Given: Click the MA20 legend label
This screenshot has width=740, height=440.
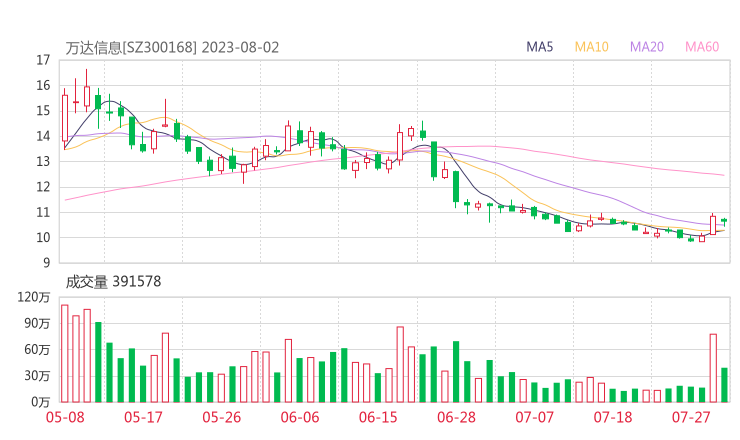Looking at the screenshot, I should pos(647,47).
